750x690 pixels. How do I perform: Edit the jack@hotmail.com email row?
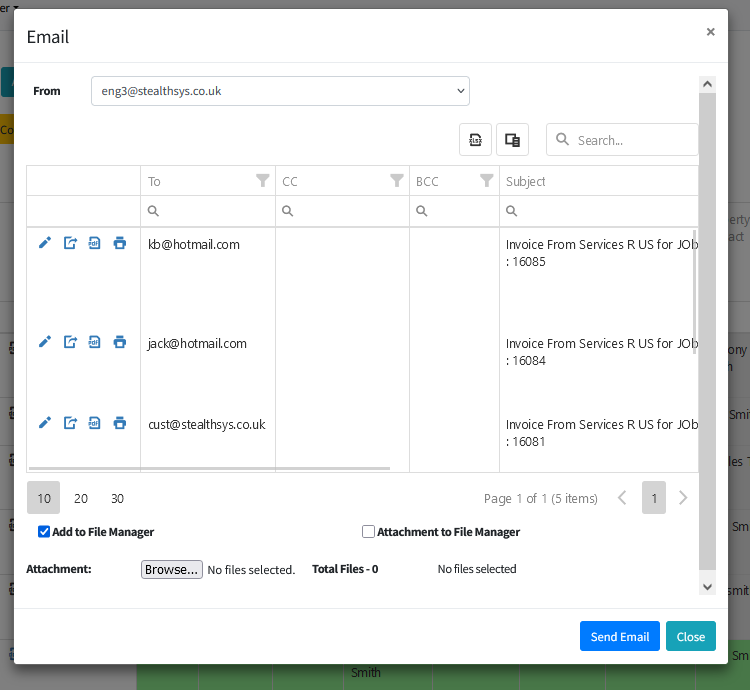(44, 342)
